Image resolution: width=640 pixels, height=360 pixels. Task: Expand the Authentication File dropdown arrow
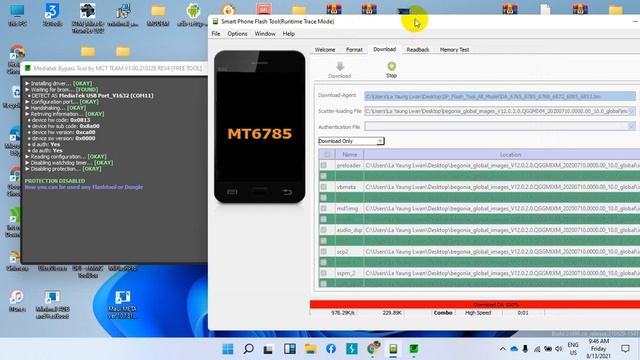[632, 127]
